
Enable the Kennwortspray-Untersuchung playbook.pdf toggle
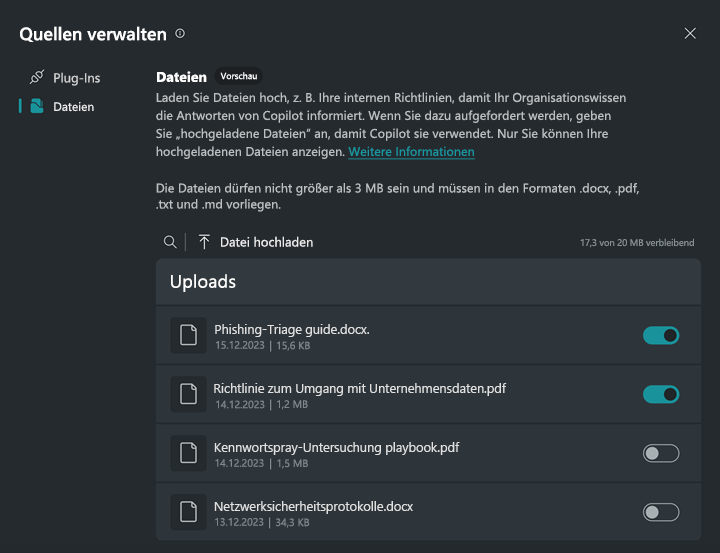(661, 453)
